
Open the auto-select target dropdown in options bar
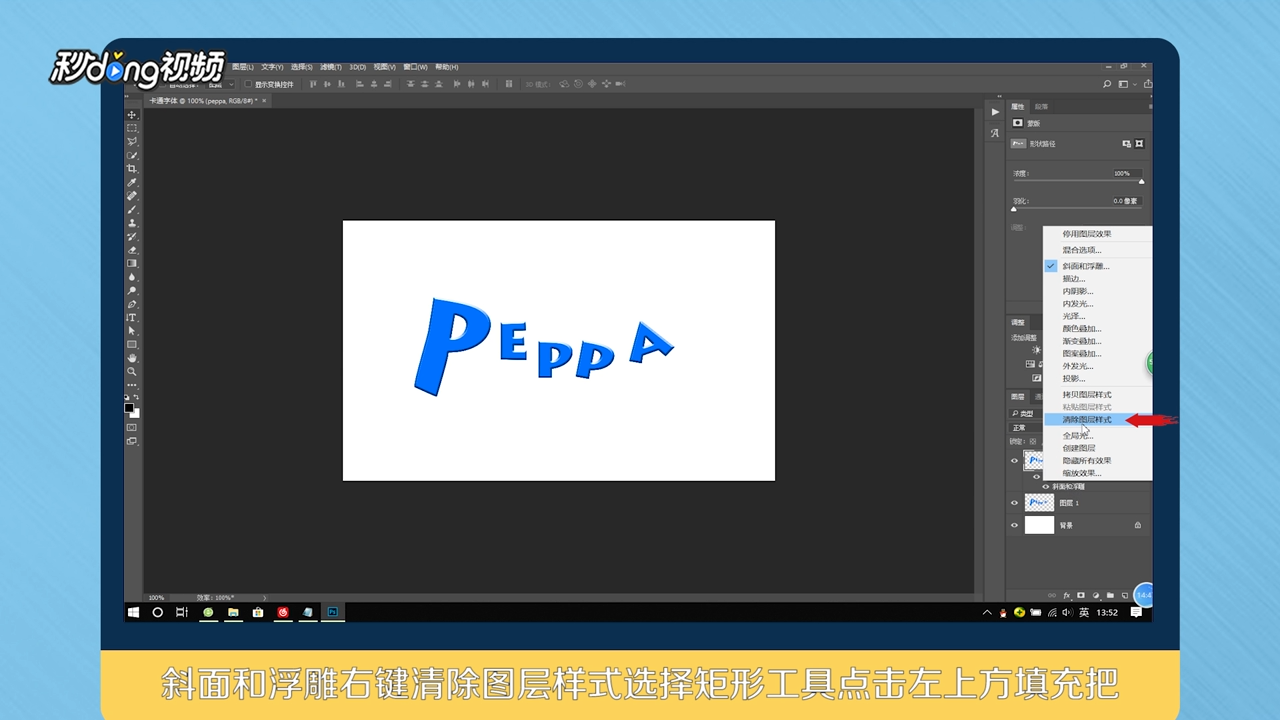click(218, 85)
